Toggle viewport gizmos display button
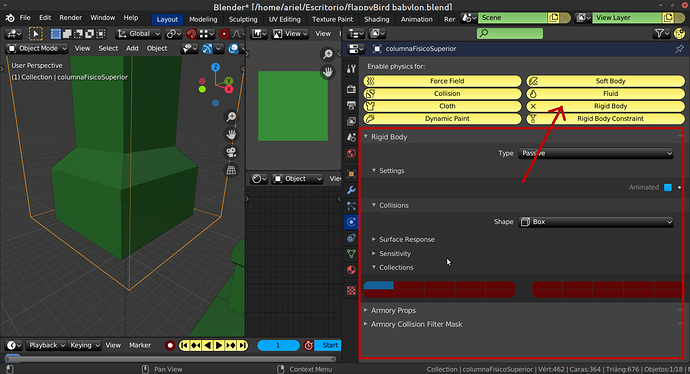 click(x=207, y=49)
